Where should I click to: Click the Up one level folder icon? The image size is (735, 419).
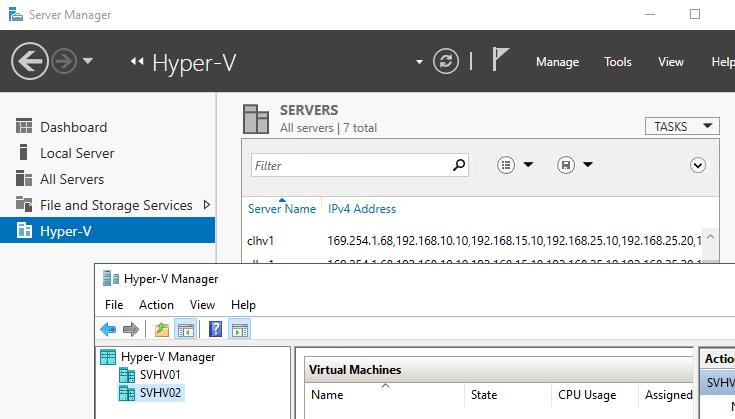tap(162, 329)
